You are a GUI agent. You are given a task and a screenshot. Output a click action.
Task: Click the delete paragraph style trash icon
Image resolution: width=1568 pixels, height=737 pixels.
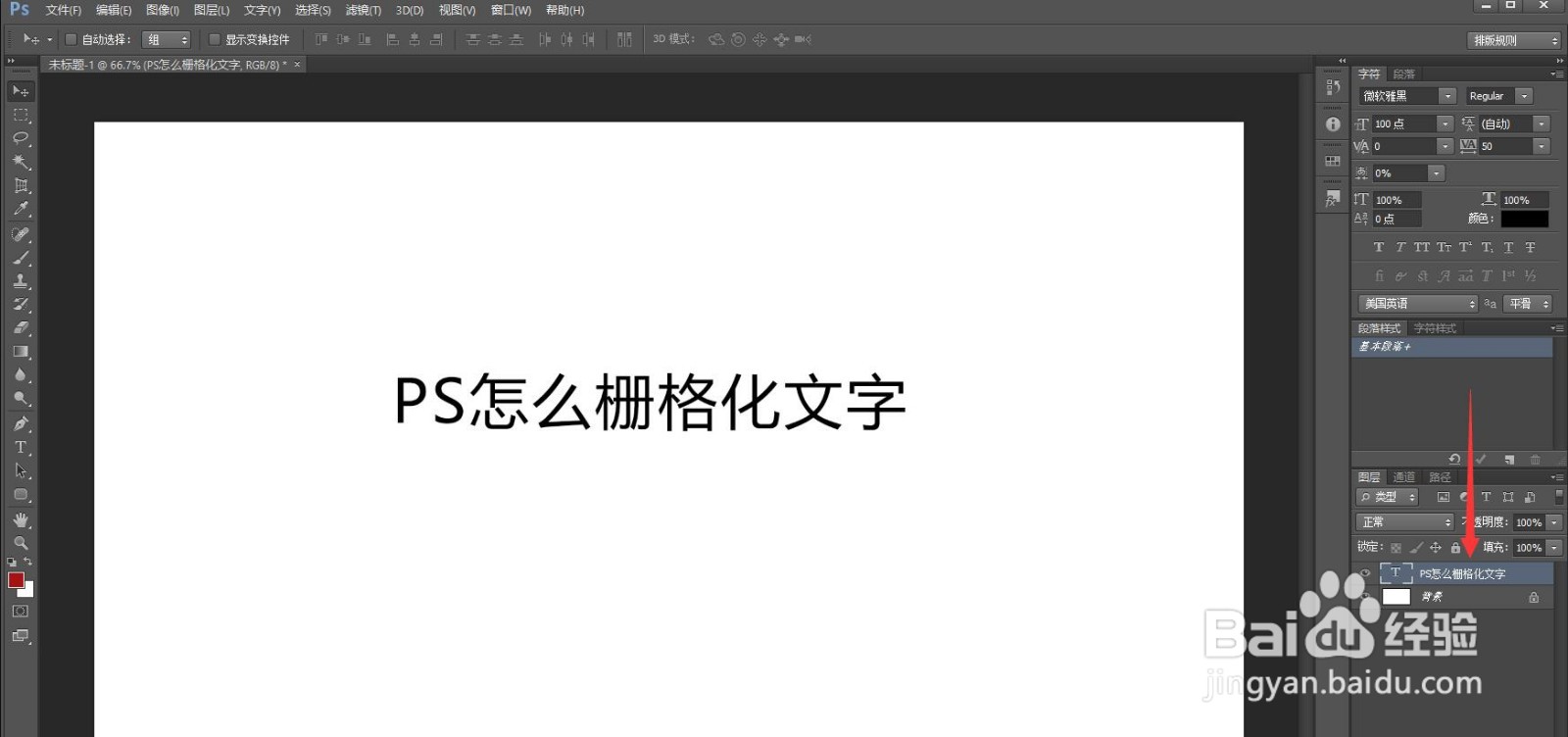(x=1536, y=460)
